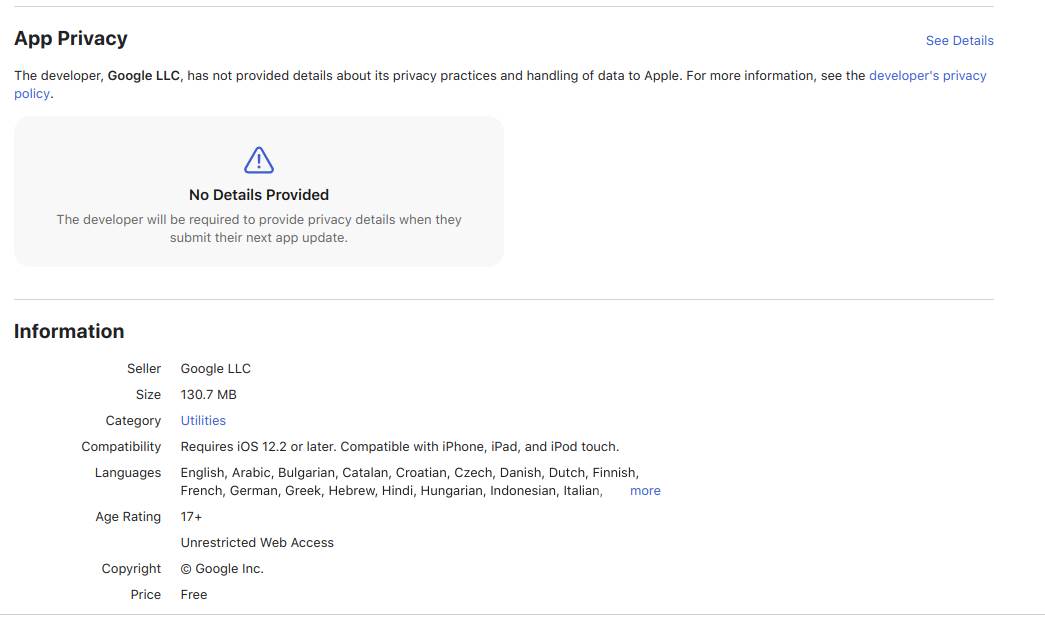Click the No Details Provided panel

258,190
